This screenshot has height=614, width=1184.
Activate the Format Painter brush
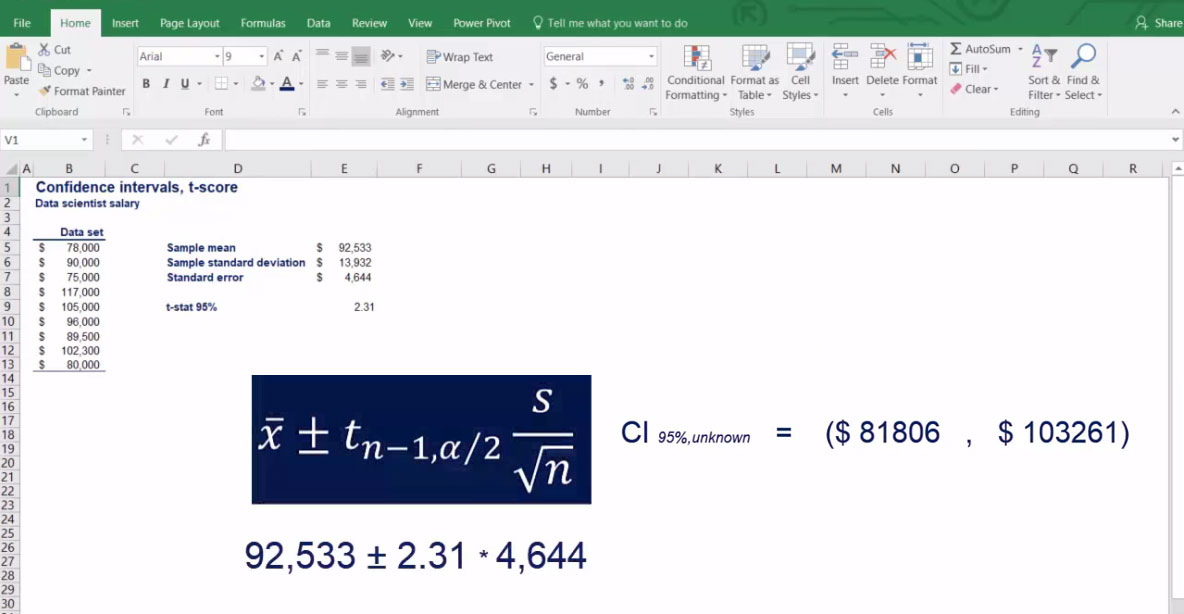tap(45, 91)
